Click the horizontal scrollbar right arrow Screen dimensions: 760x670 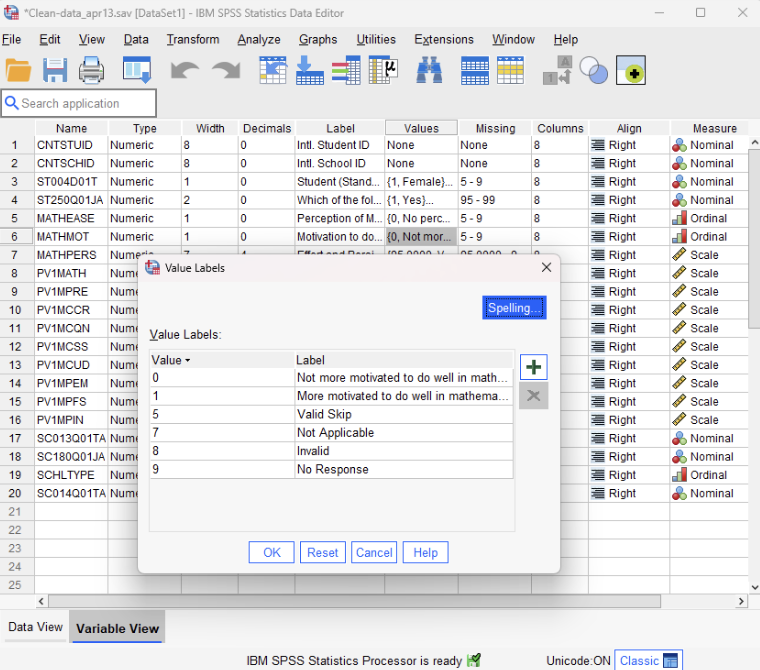coord(741,601)
